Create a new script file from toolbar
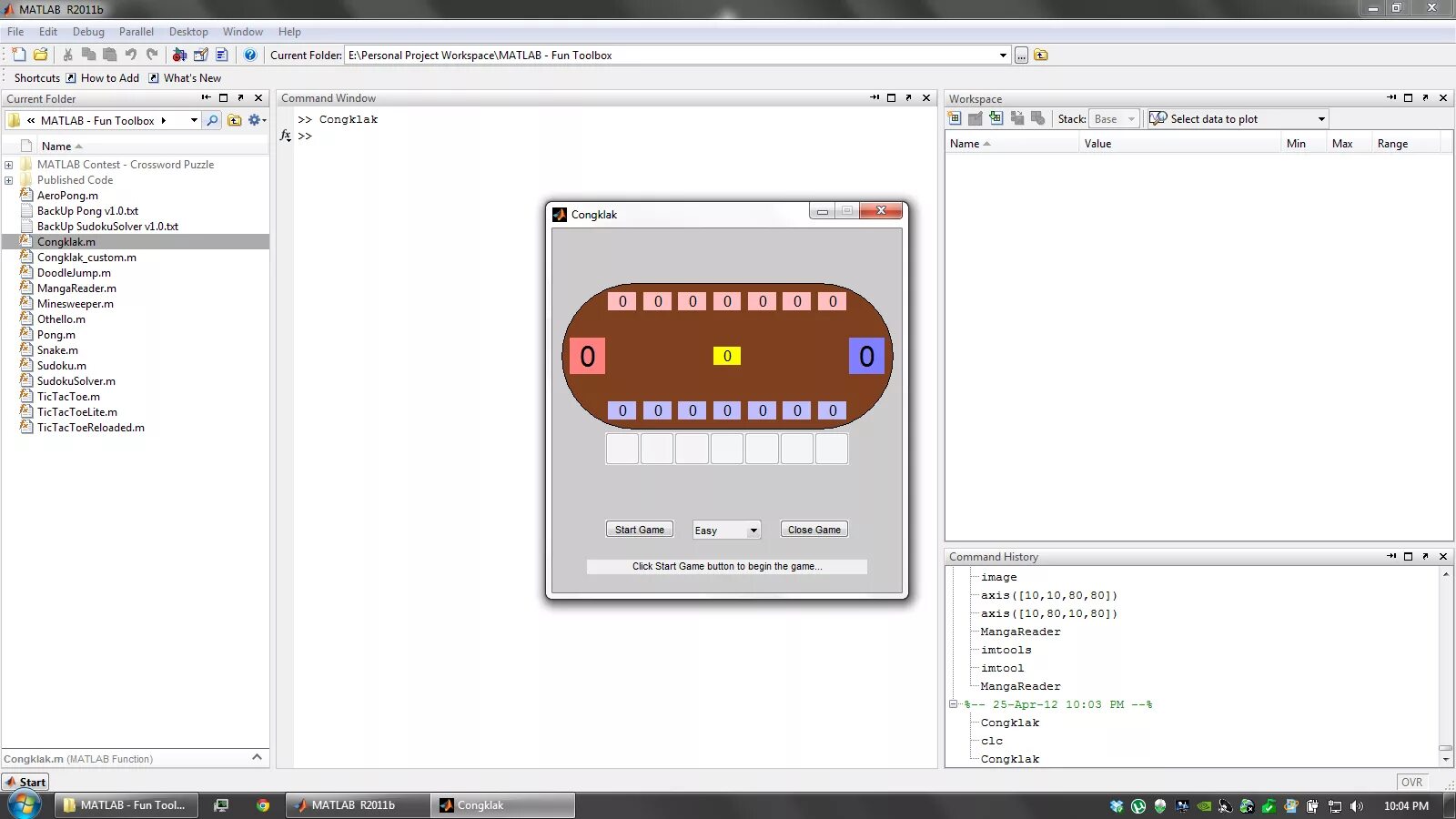Image resolution: width=1456 pixels, height=819 pixels. 19,55
